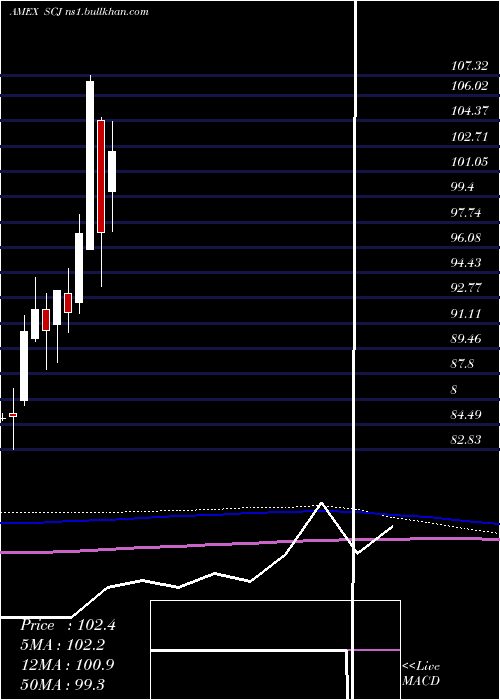Select the large red candlestick near 104

101,176
